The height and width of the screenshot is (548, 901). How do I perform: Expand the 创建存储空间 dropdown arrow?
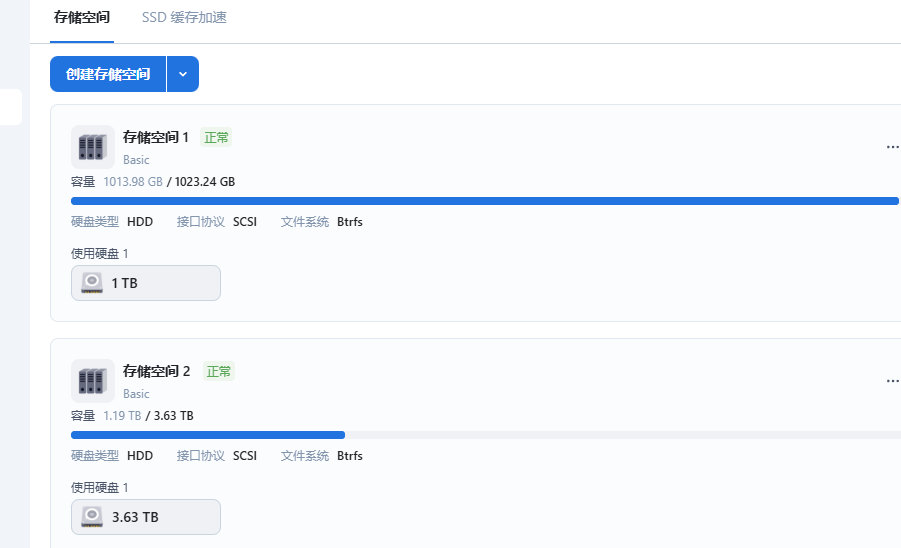point(183,74)
